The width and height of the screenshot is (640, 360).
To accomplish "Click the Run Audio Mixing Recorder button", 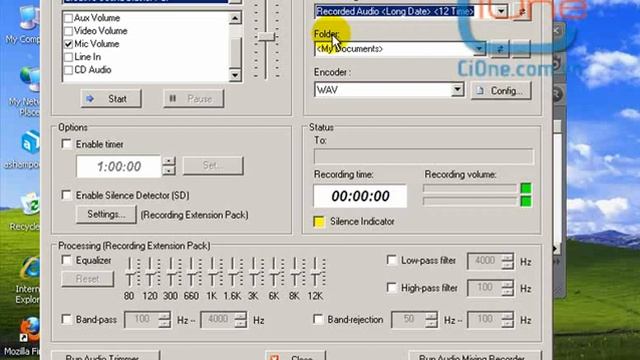I will click(475, 356).
